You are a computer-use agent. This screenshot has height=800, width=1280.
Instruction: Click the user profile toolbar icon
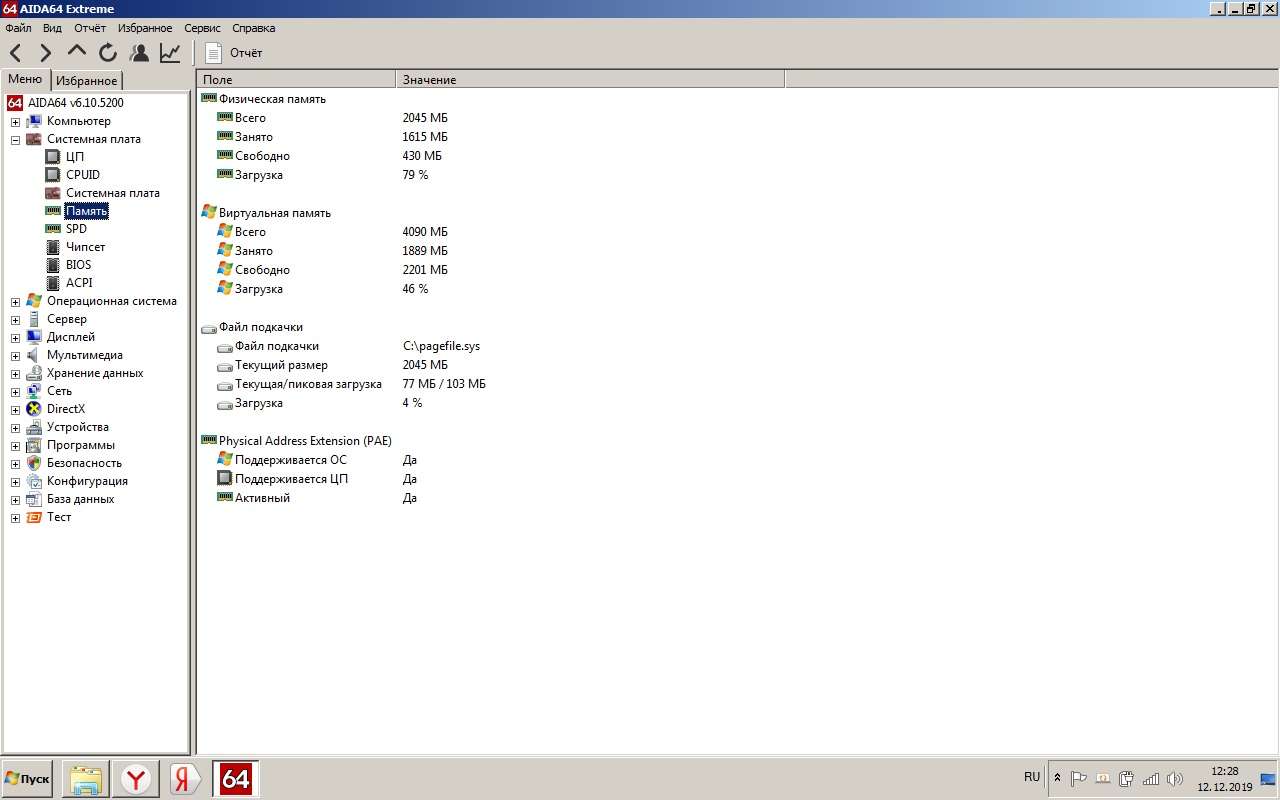coord(139,53)
